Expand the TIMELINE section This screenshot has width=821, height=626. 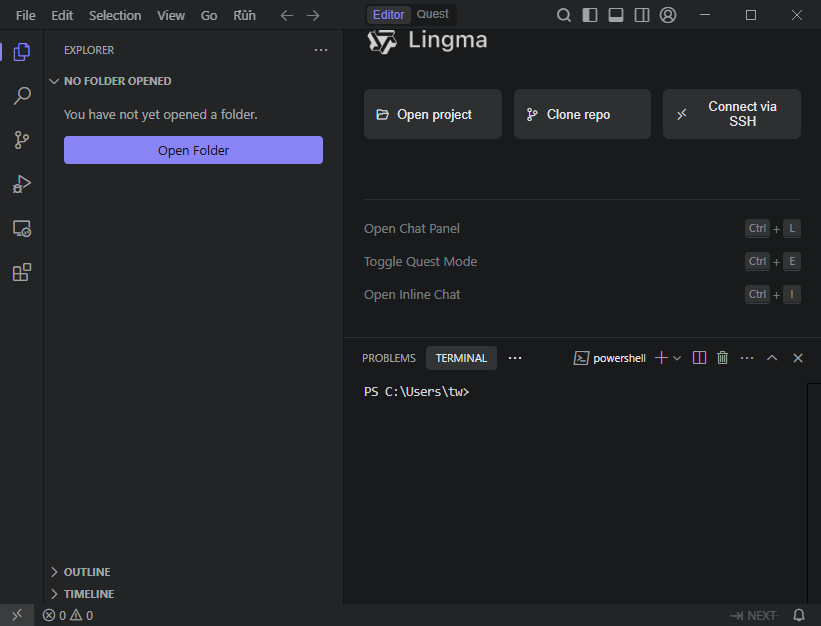193,594
